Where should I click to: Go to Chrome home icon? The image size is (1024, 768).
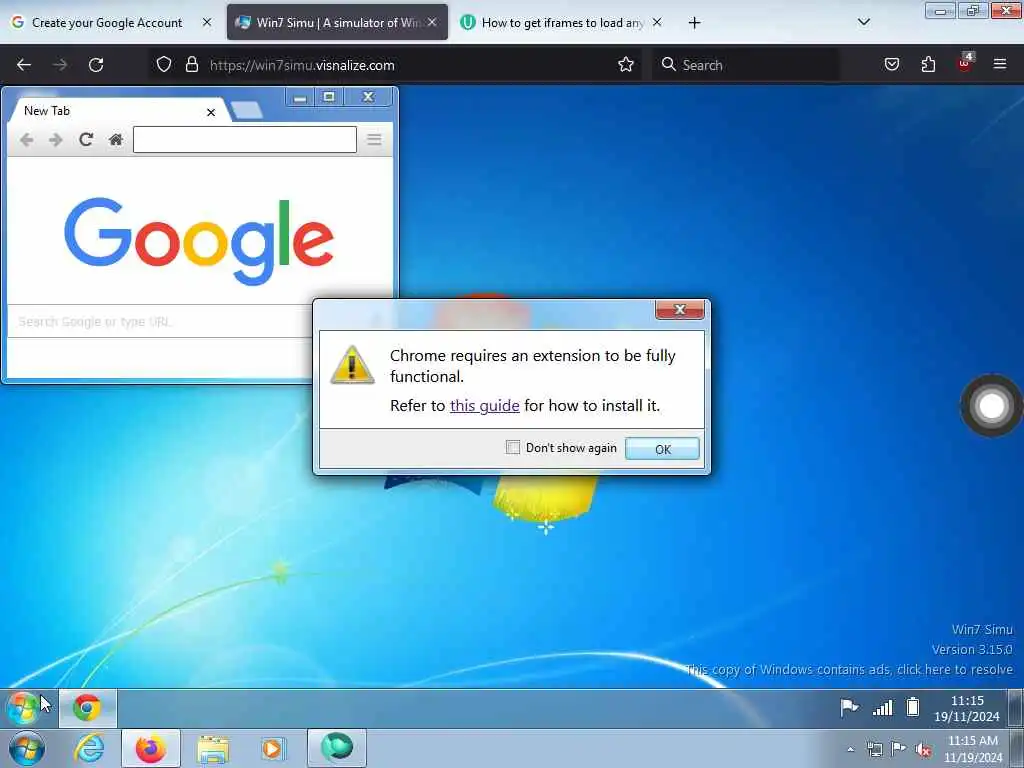[x=116, y=140]
